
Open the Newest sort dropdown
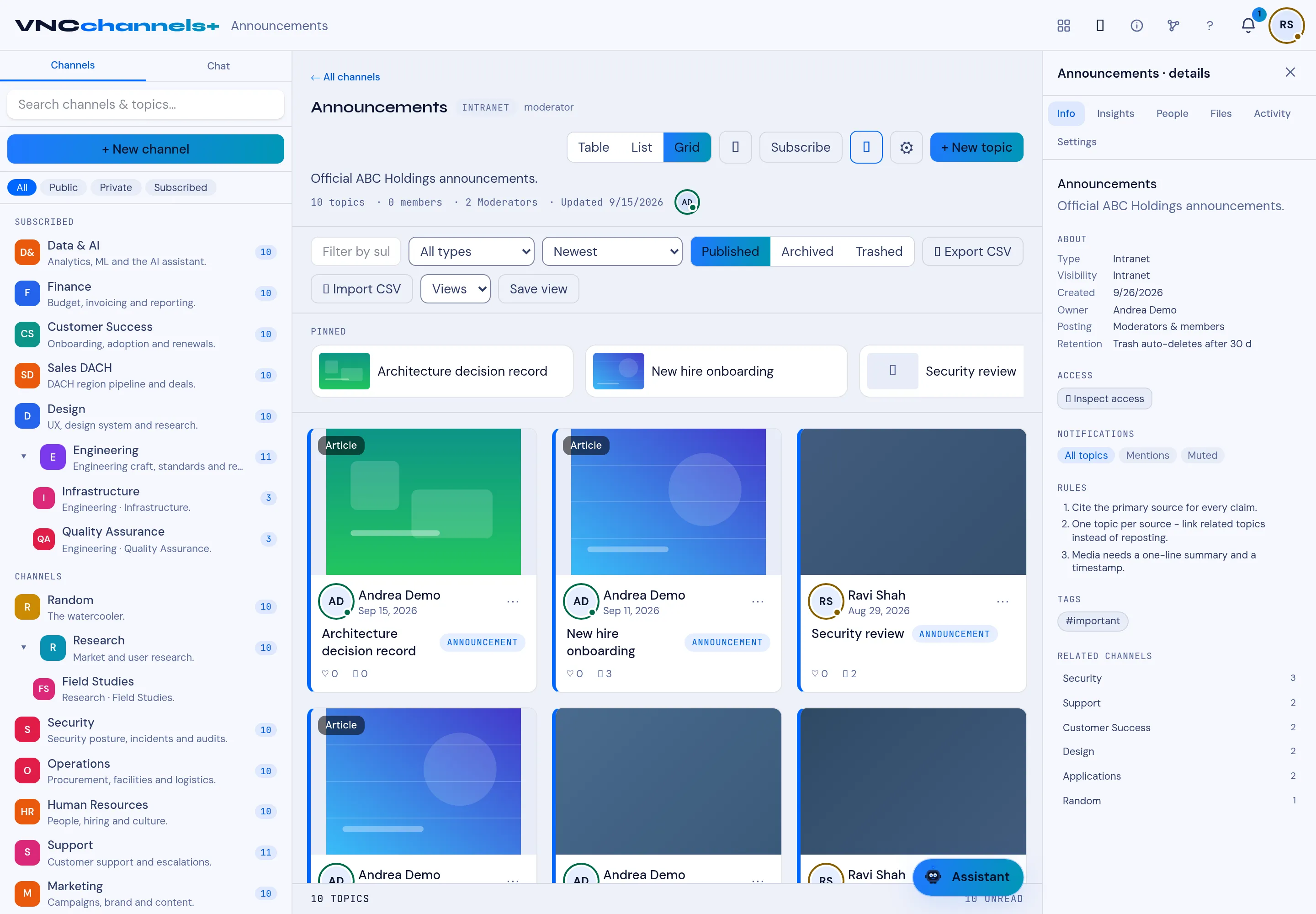(611, 251)
